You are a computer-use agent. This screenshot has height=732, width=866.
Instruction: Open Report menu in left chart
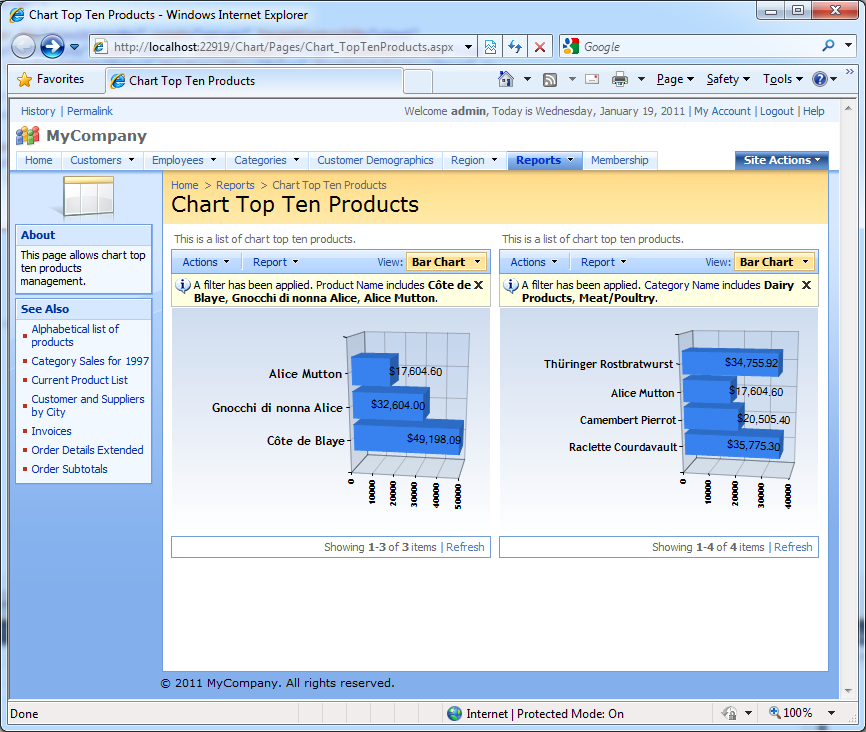pos(275,262)
